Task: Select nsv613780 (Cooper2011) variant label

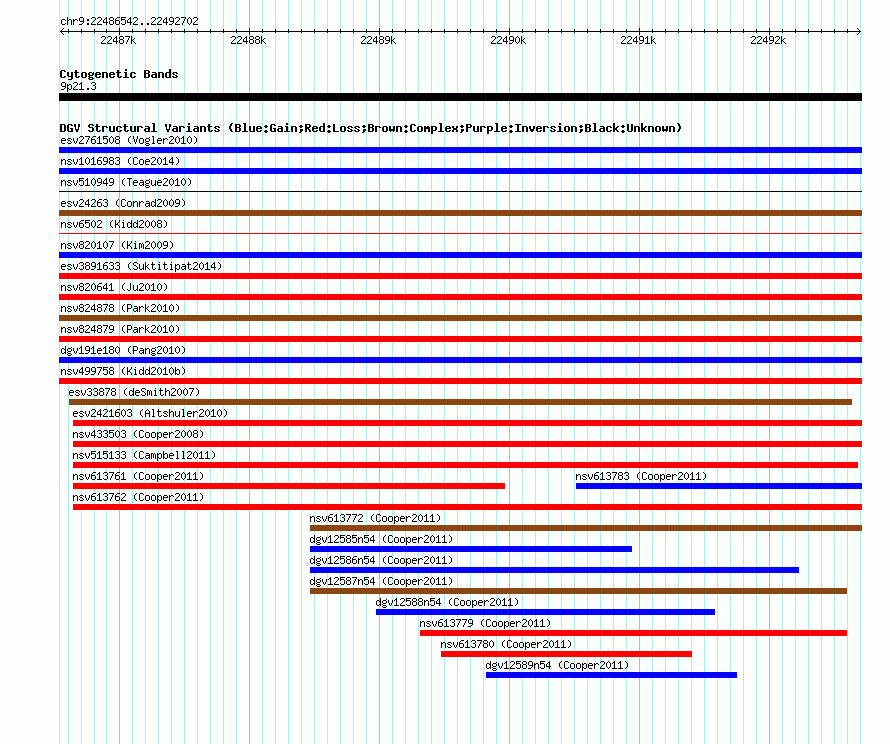Action: [x=506, y=644]
